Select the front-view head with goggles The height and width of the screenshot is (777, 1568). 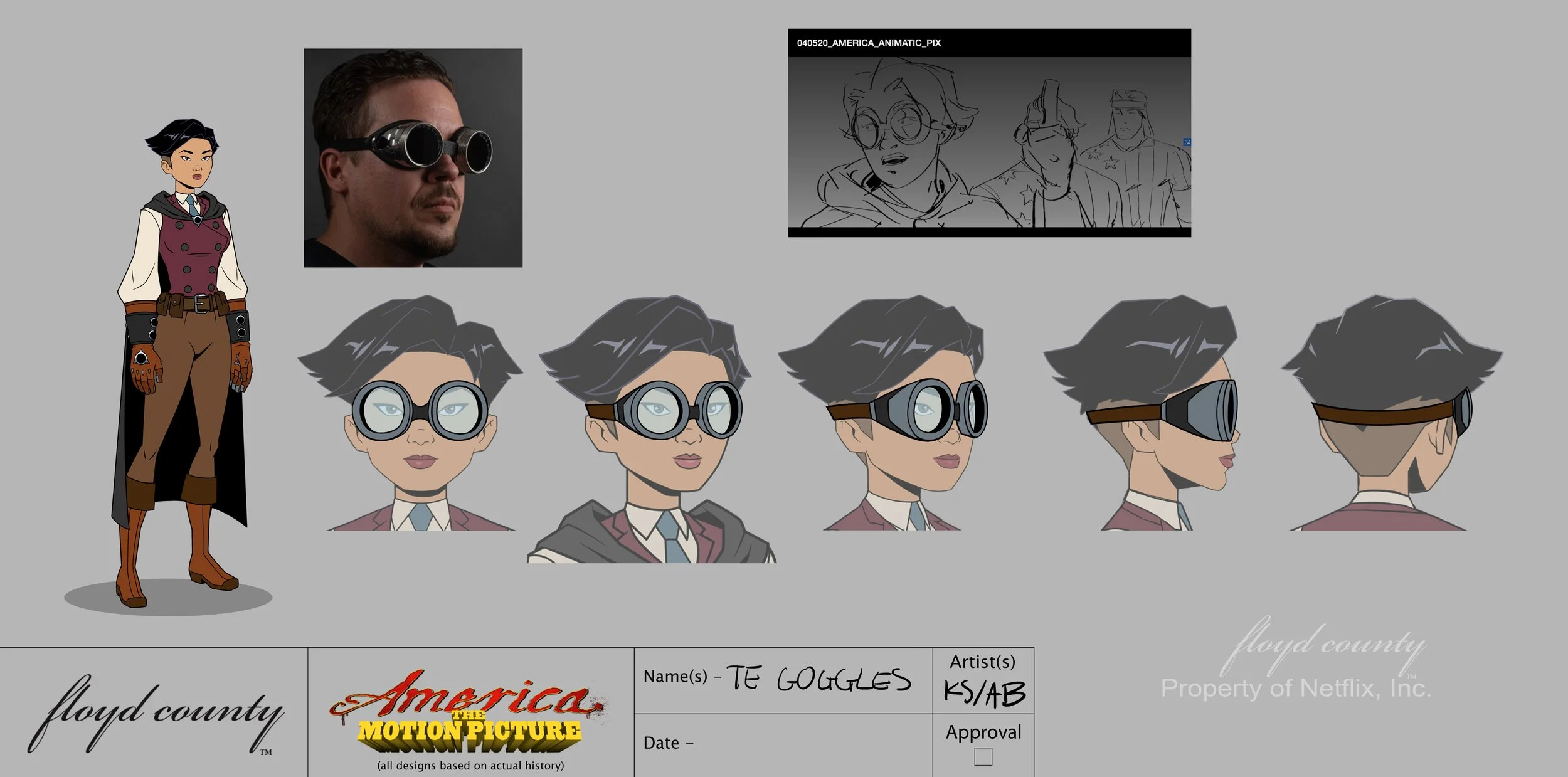tap(411, 414)
